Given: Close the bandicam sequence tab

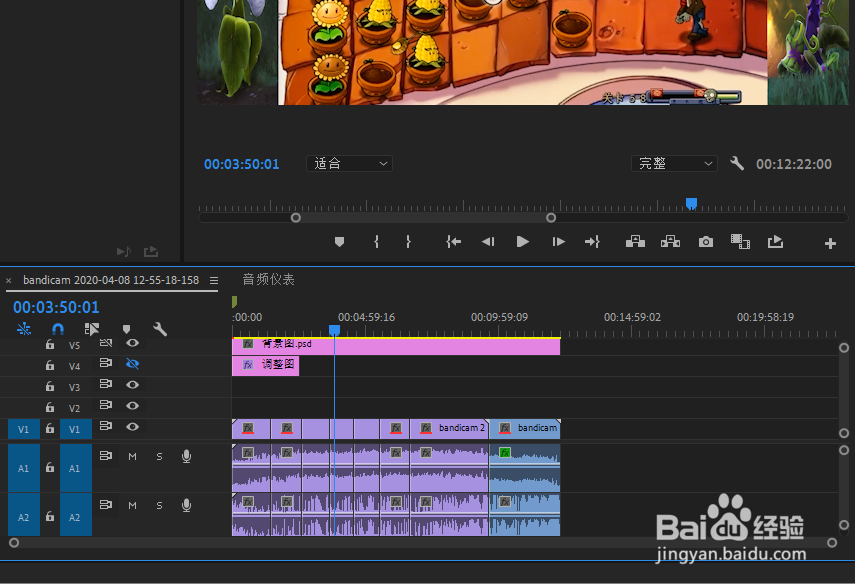Looking at the screenshot, I should tap(9, 281).
